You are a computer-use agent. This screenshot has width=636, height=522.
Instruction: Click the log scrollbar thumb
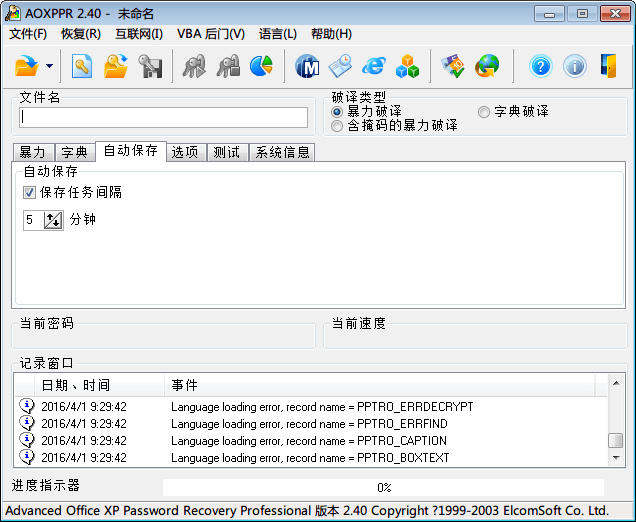click(616, 440)
